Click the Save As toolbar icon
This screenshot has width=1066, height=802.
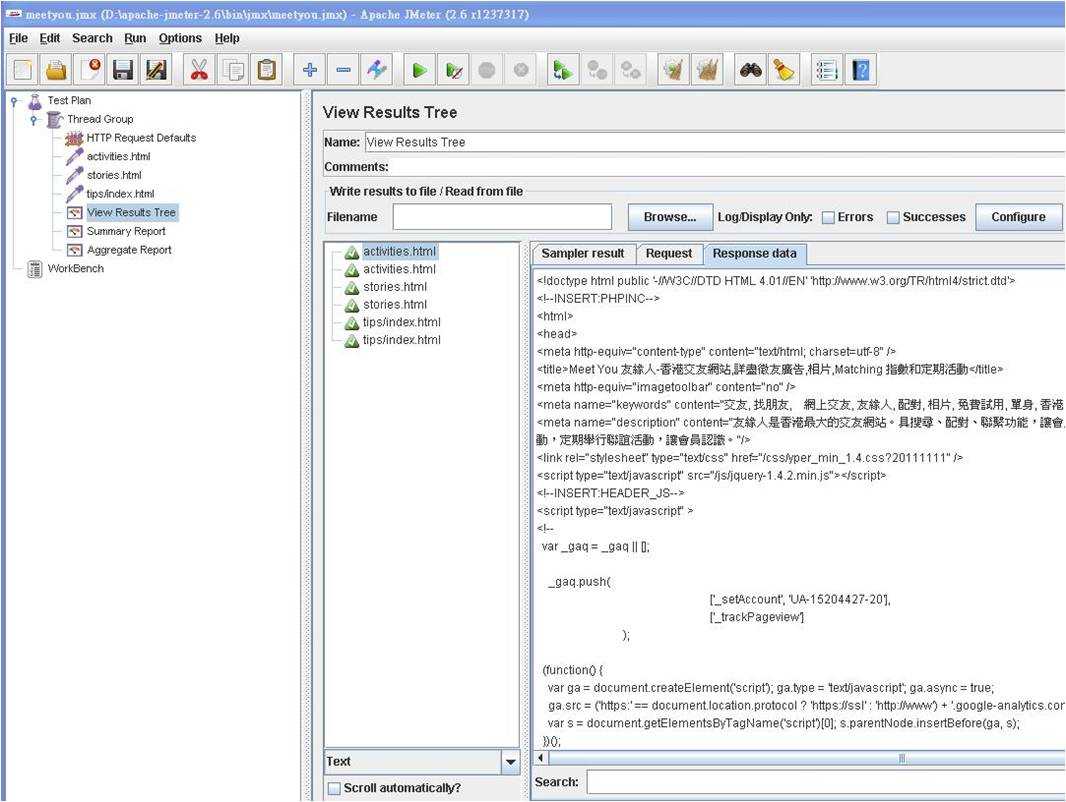point(156,70)
